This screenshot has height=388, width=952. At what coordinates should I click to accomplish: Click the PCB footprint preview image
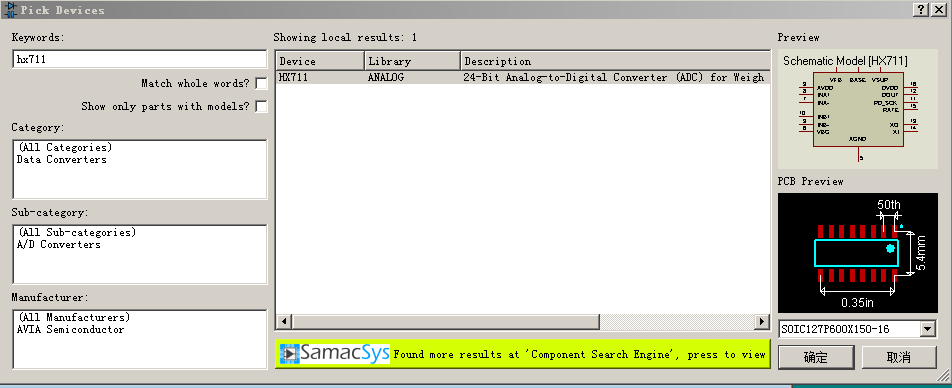pyautogui.click(x=857, y=253)
